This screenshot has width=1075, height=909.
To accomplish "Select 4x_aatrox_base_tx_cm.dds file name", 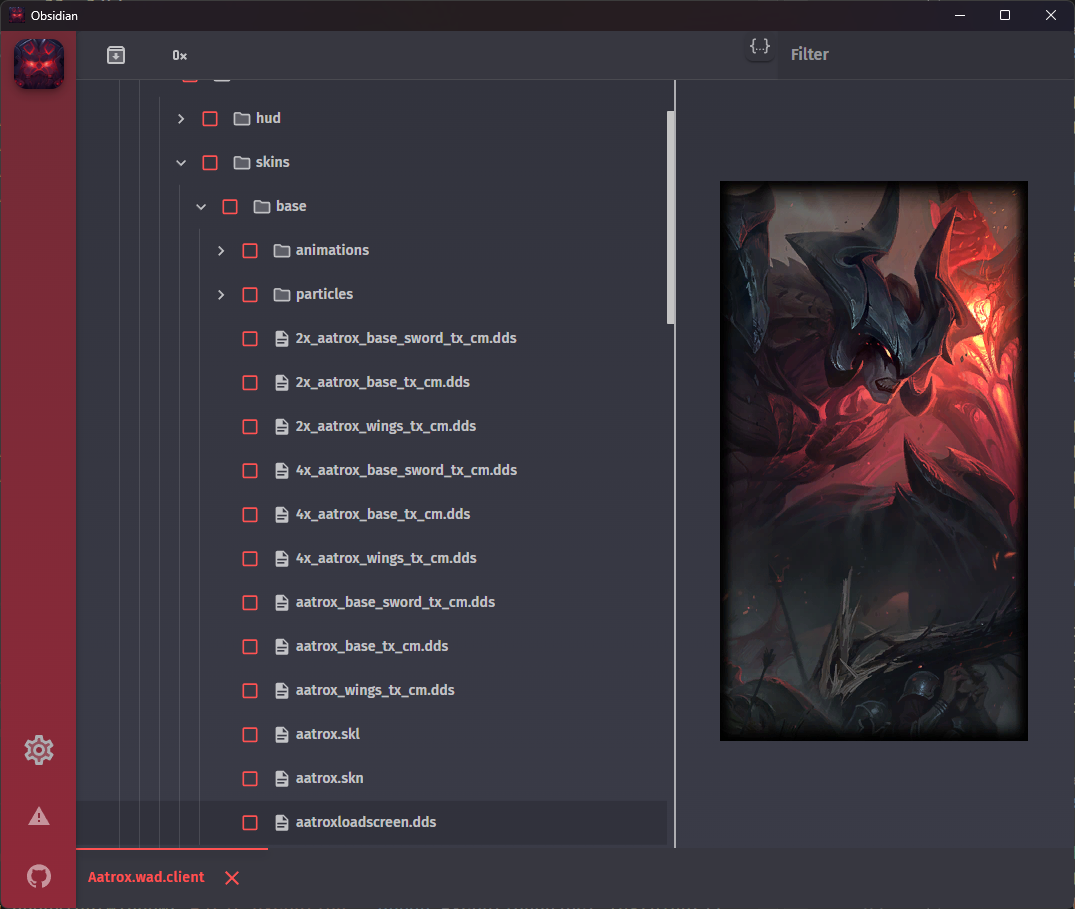I will pos(383,514).
